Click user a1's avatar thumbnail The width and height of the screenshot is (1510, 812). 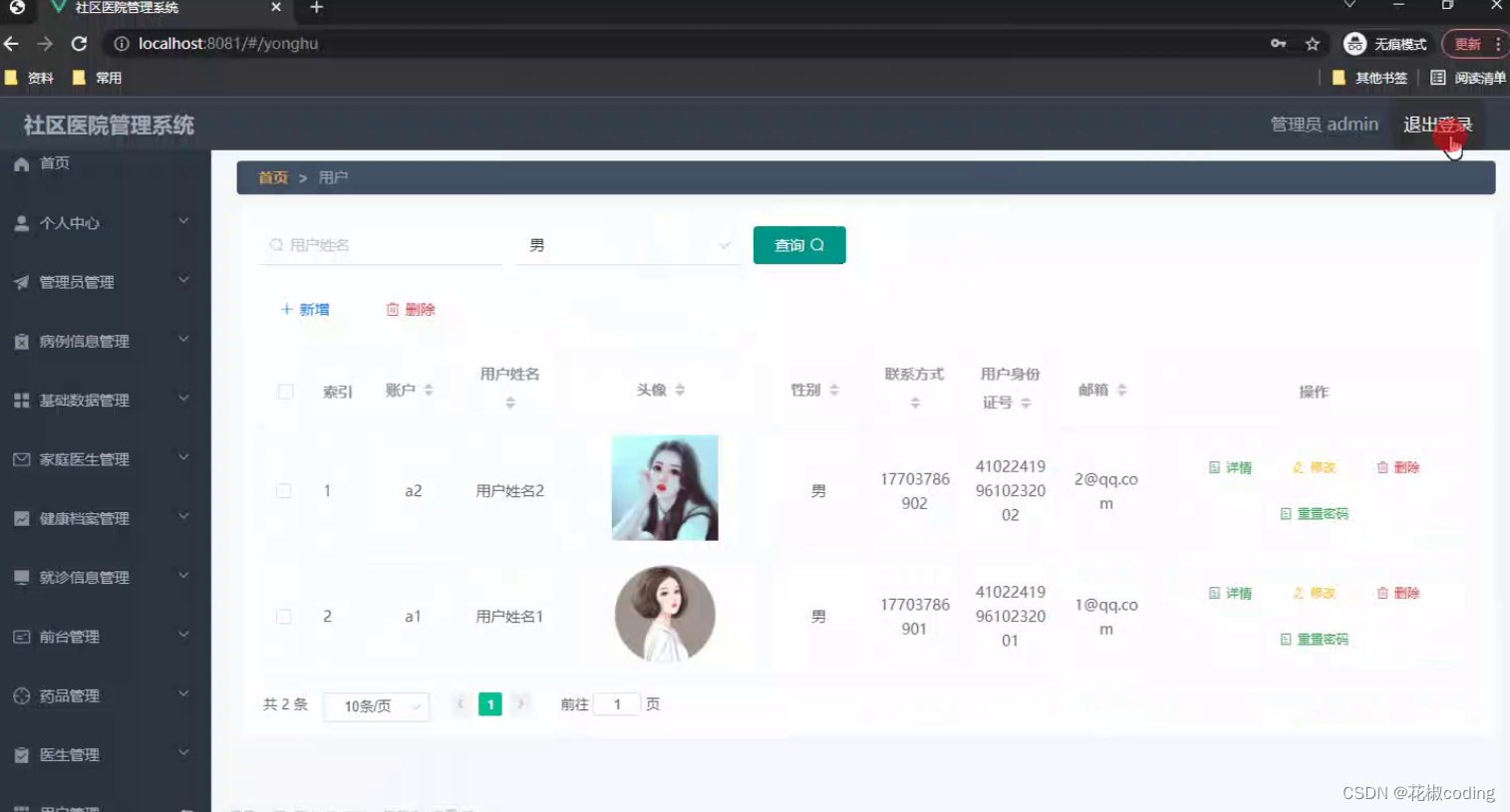(664, 615)
